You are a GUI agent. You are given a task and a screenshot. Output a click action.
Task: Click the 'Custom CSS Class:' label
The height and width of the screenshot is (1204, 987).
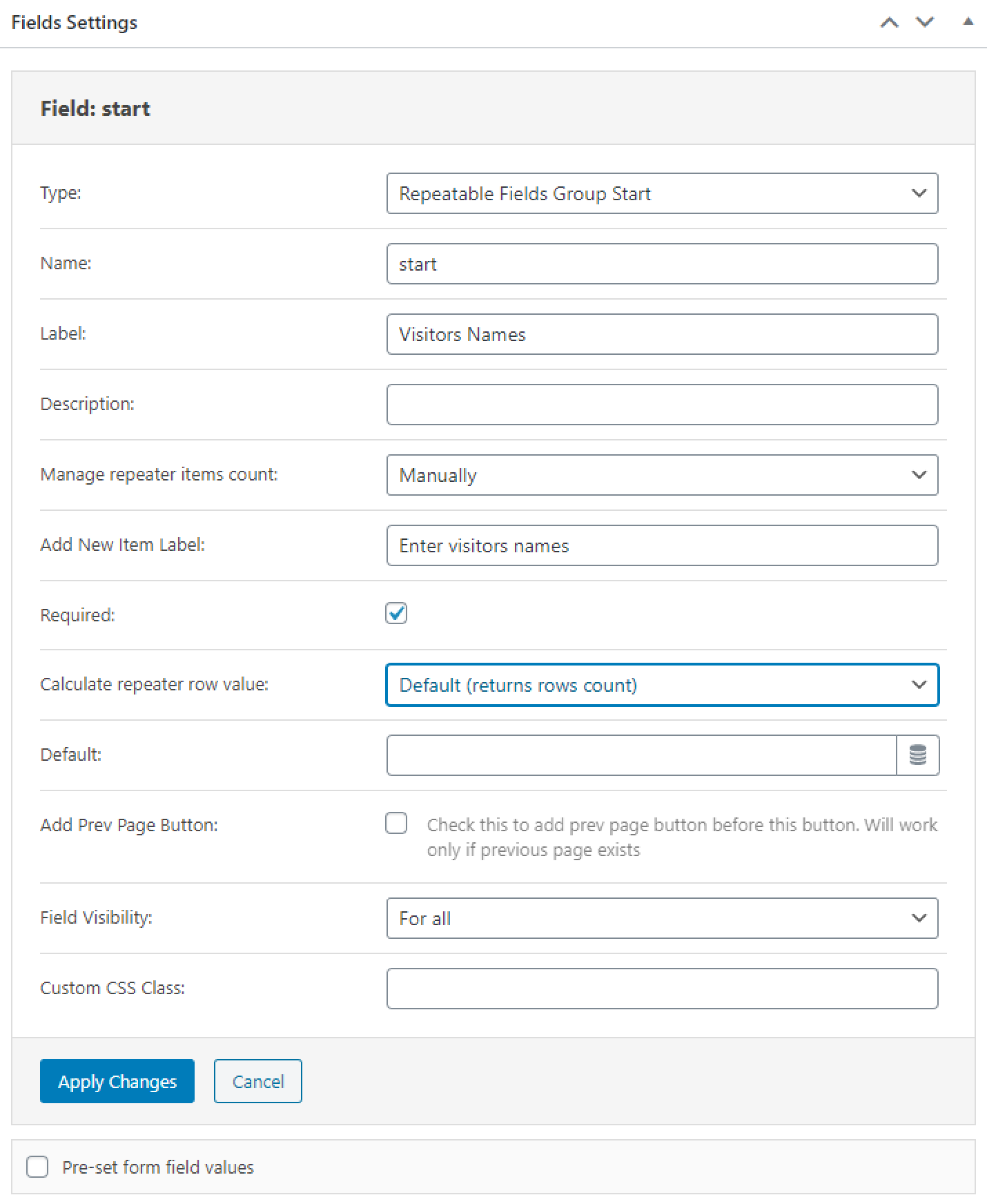click(113, 988)
